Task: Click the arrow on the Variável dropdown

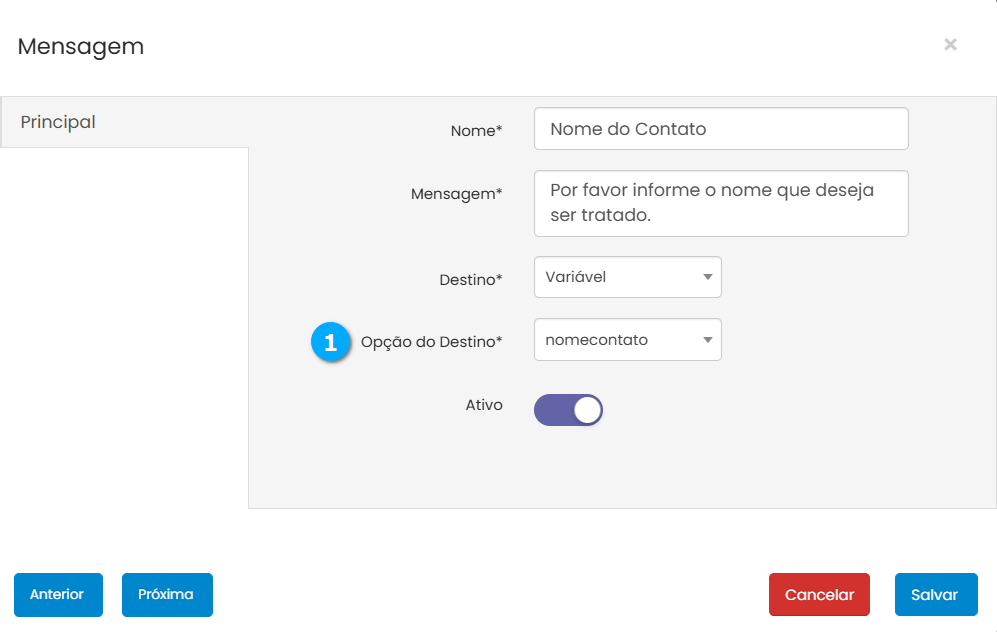Action: pyautogui.click(x=707, y=277)
